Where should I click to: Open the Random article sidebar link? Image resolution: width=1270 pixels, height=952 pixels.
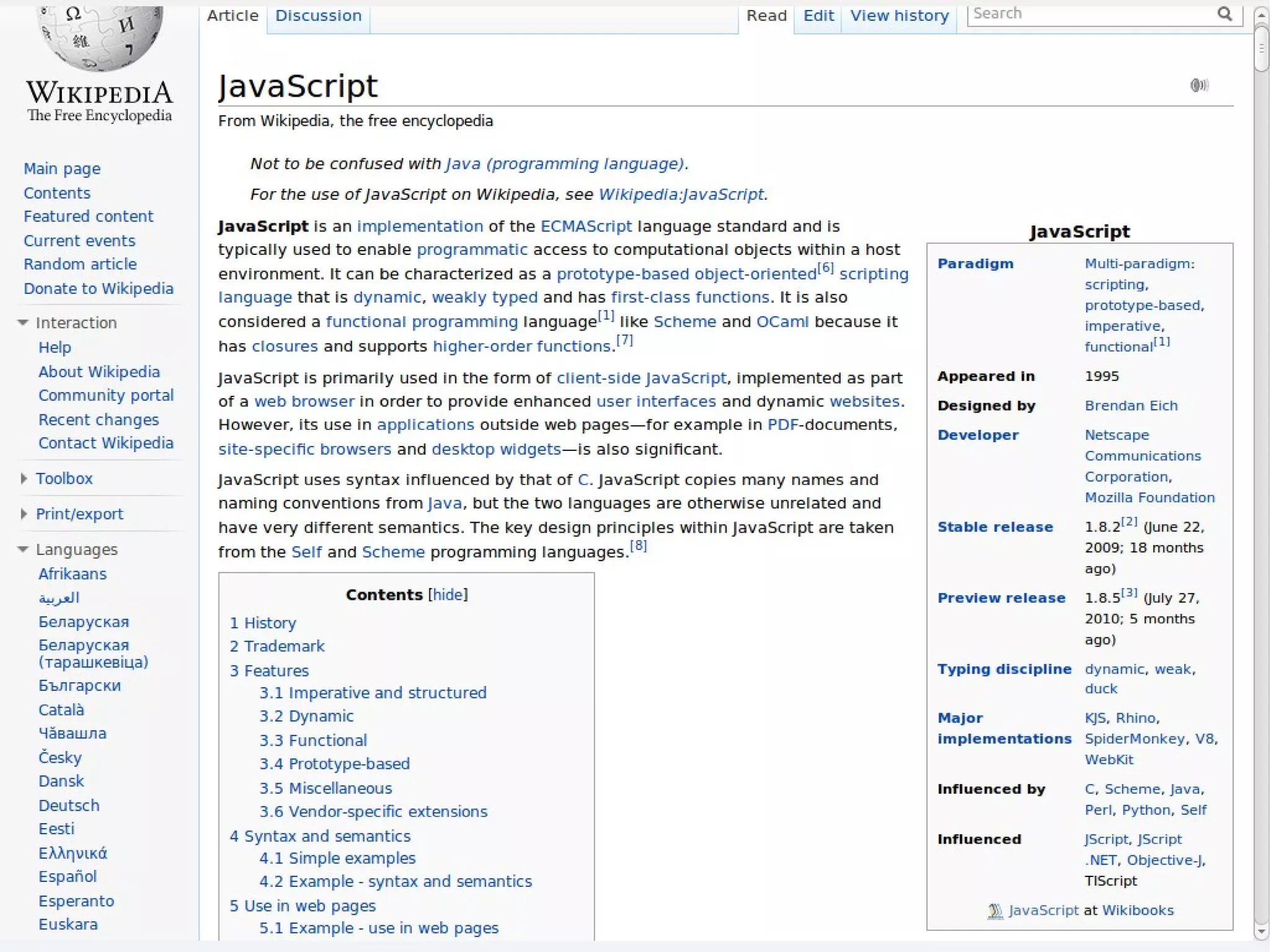coord(80,264)
